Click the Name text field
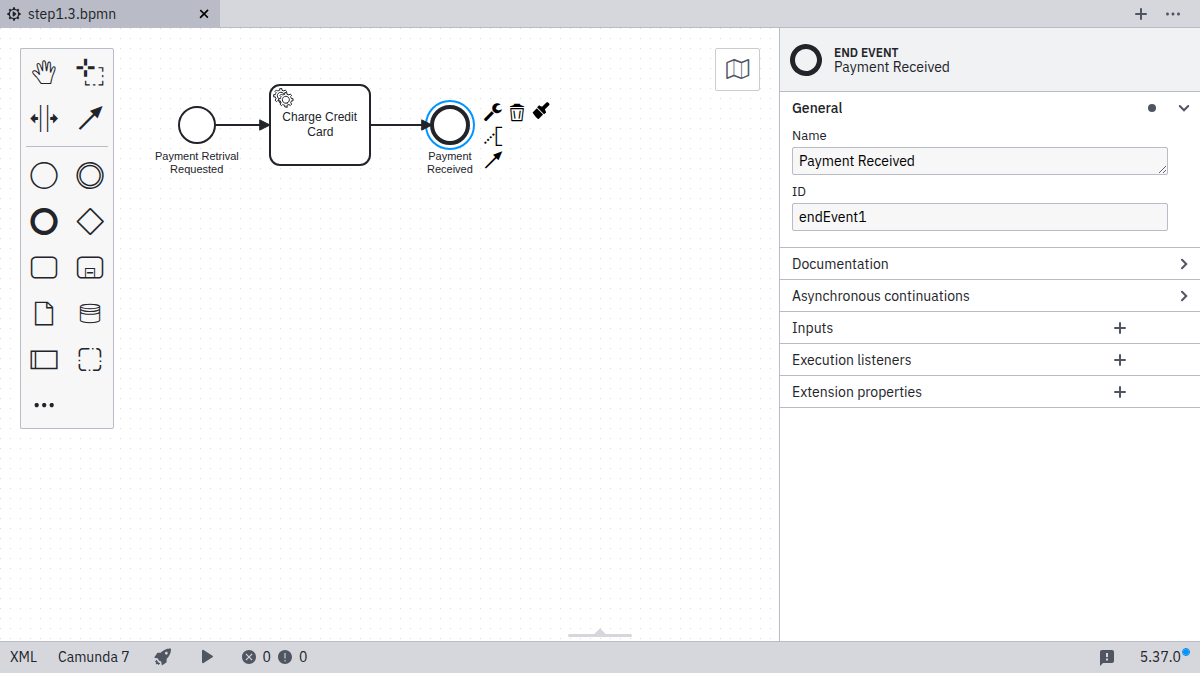Viewport: 1200px width, 673px height. [x=978, y=161]
